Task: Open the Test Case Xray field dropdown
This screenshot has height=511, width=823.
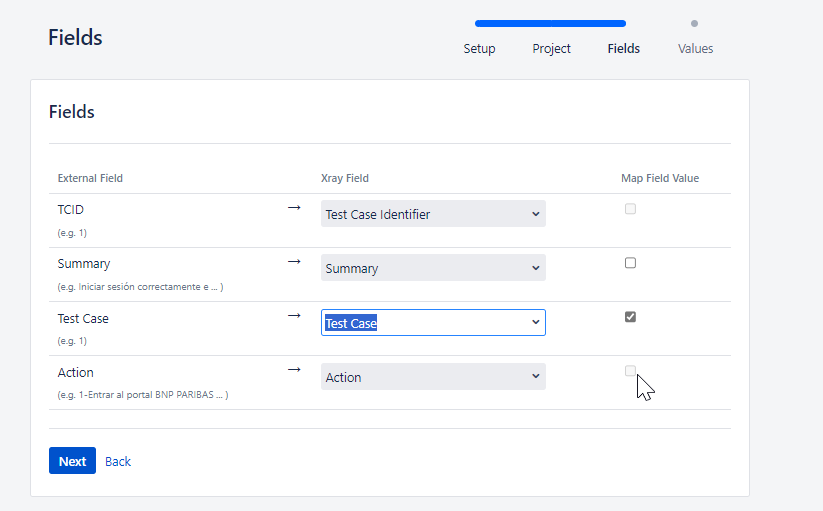Action: (433, 322)
